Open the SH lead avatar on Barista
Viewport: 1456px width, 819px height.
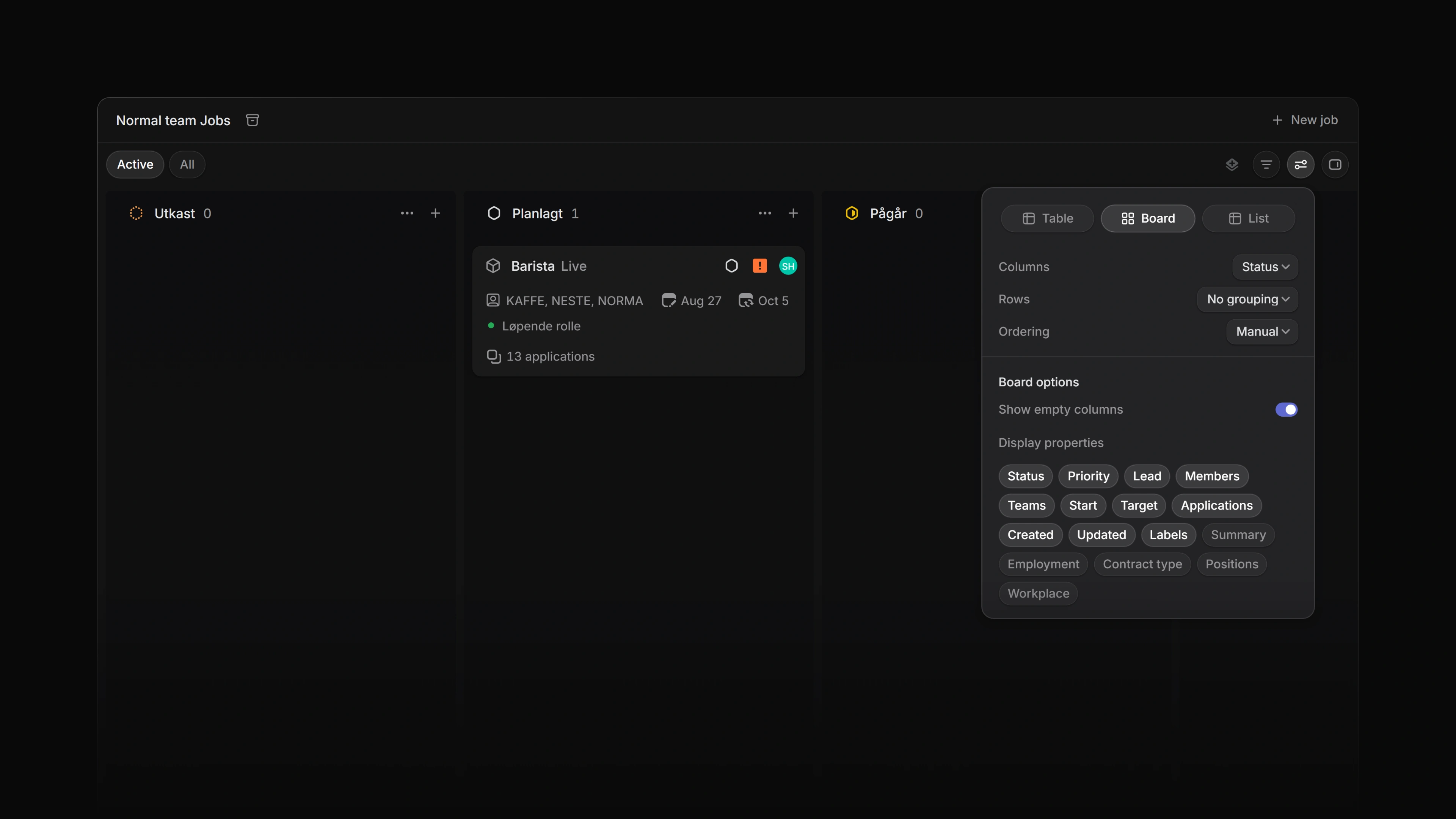pos(788,266)
